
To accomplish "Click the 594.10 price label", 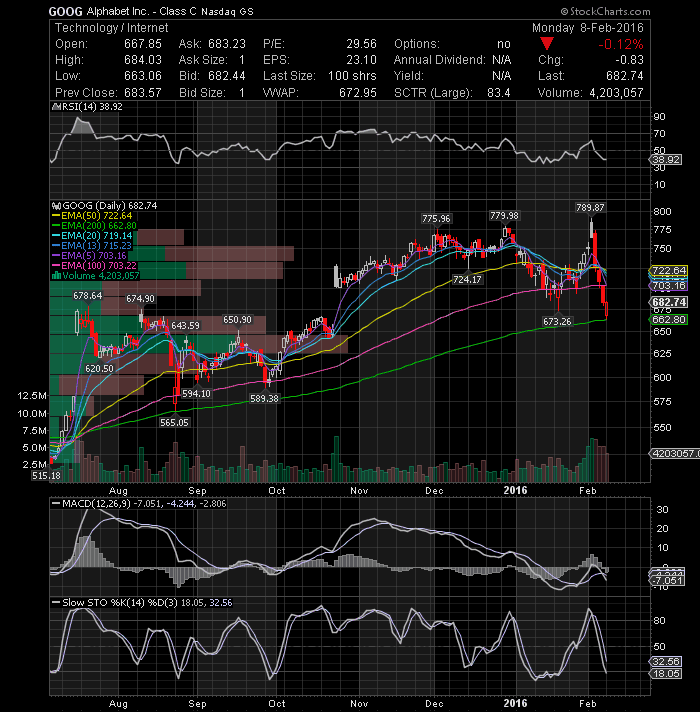I will [196, 393].
